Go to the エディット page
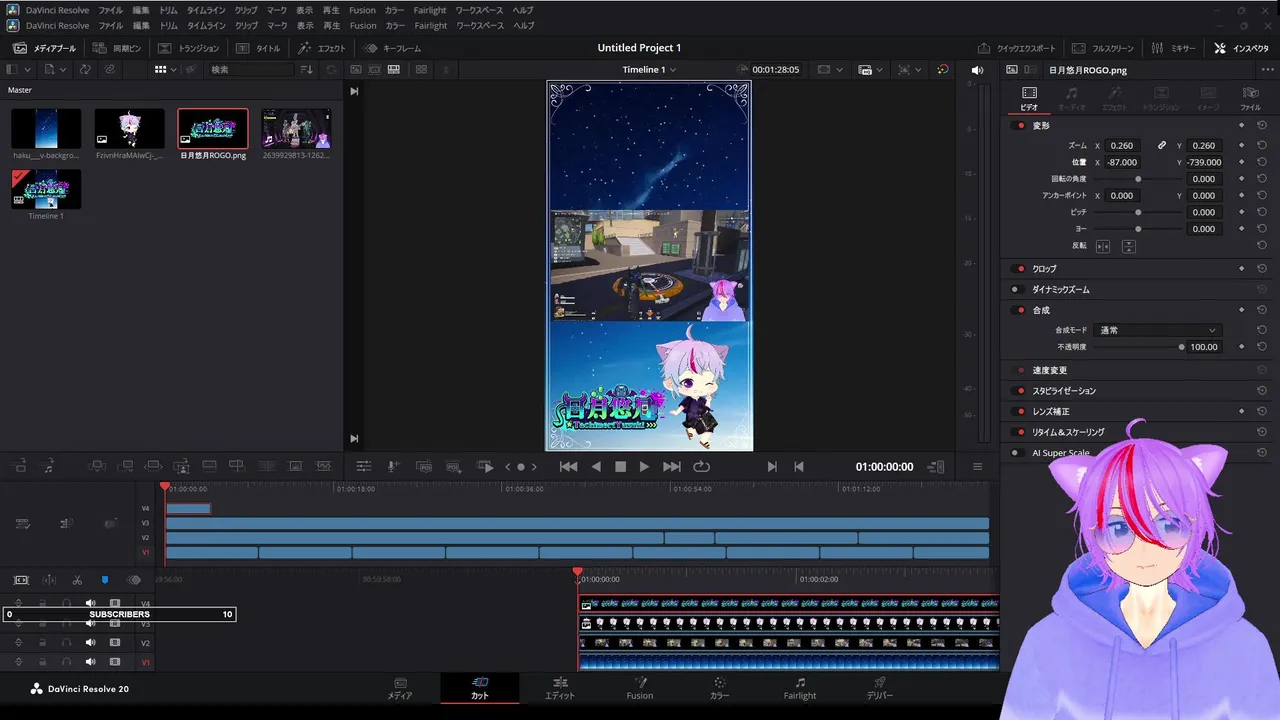The height and width of the screenshot is (720, 1280). click(560, 688)
